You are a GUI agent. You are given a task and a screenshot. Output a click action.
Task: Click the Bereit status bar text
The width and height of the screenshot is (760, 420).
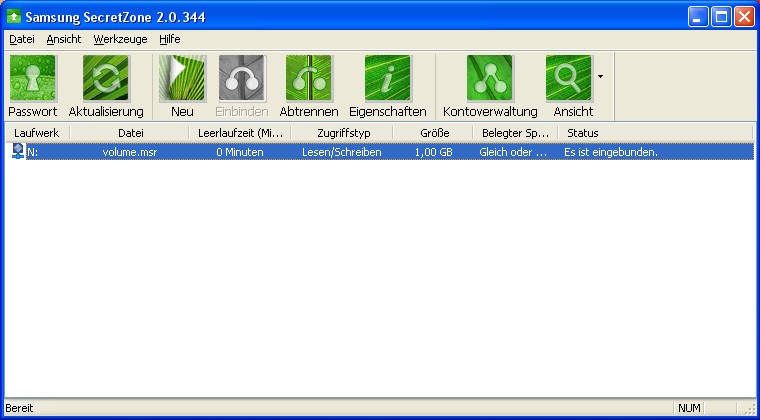19,408
